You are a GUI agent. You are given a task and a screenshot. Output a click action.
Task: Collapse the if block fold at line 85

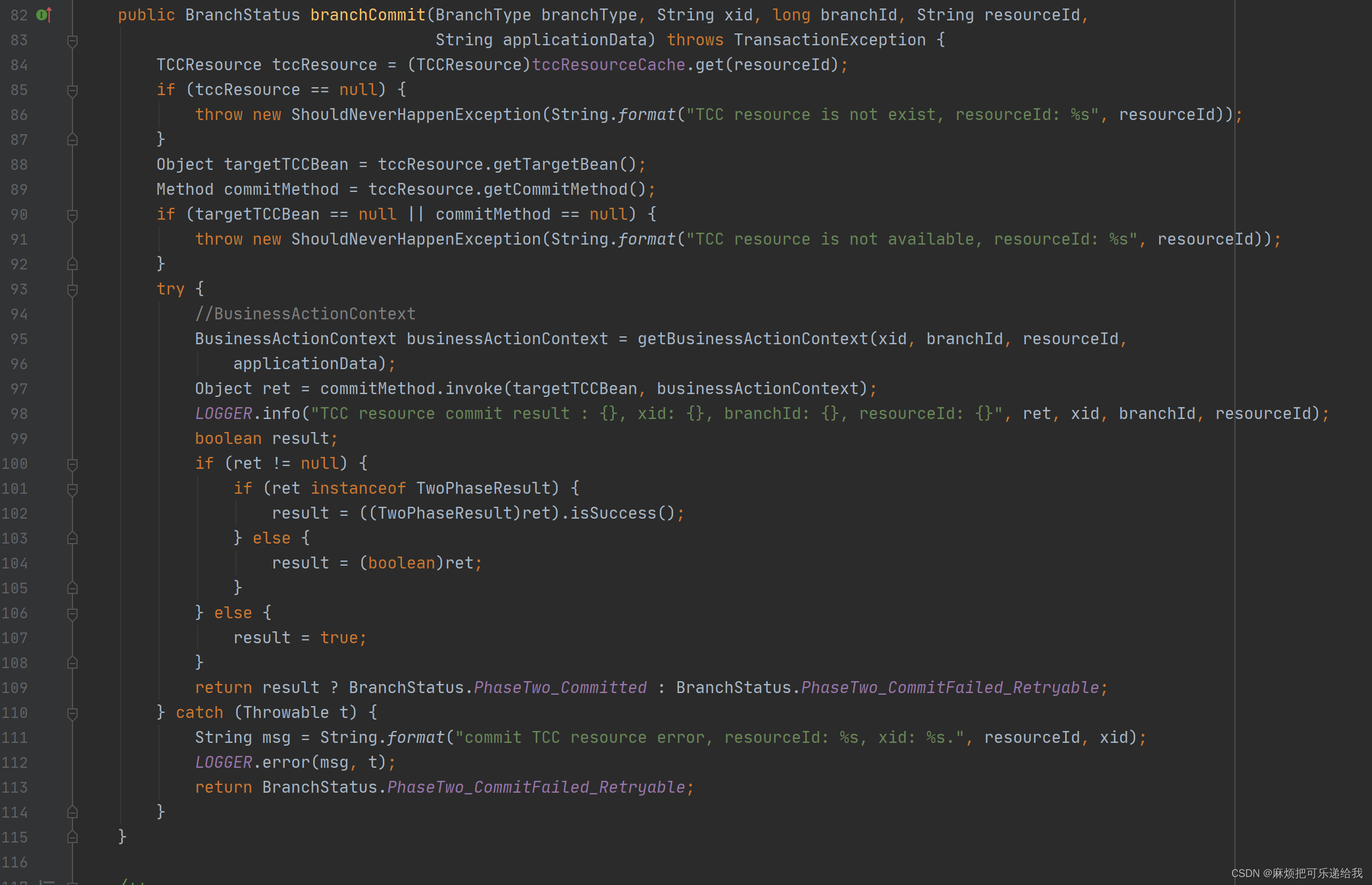point(72,91)
